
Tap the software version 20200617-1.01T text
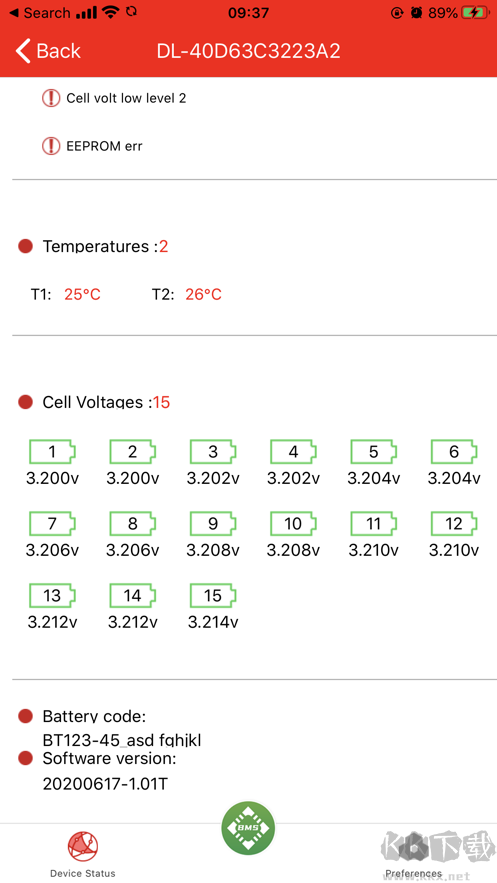(105, 783)
